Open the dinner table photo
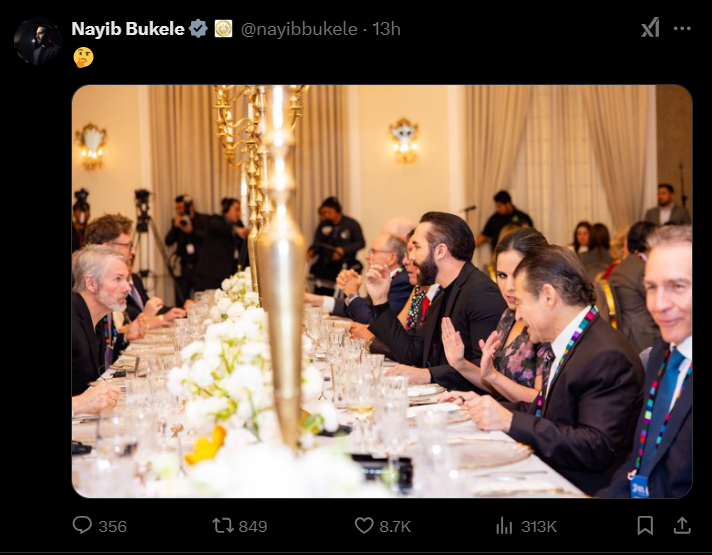This screenshot has width=712, height=555. click(381, 291)
